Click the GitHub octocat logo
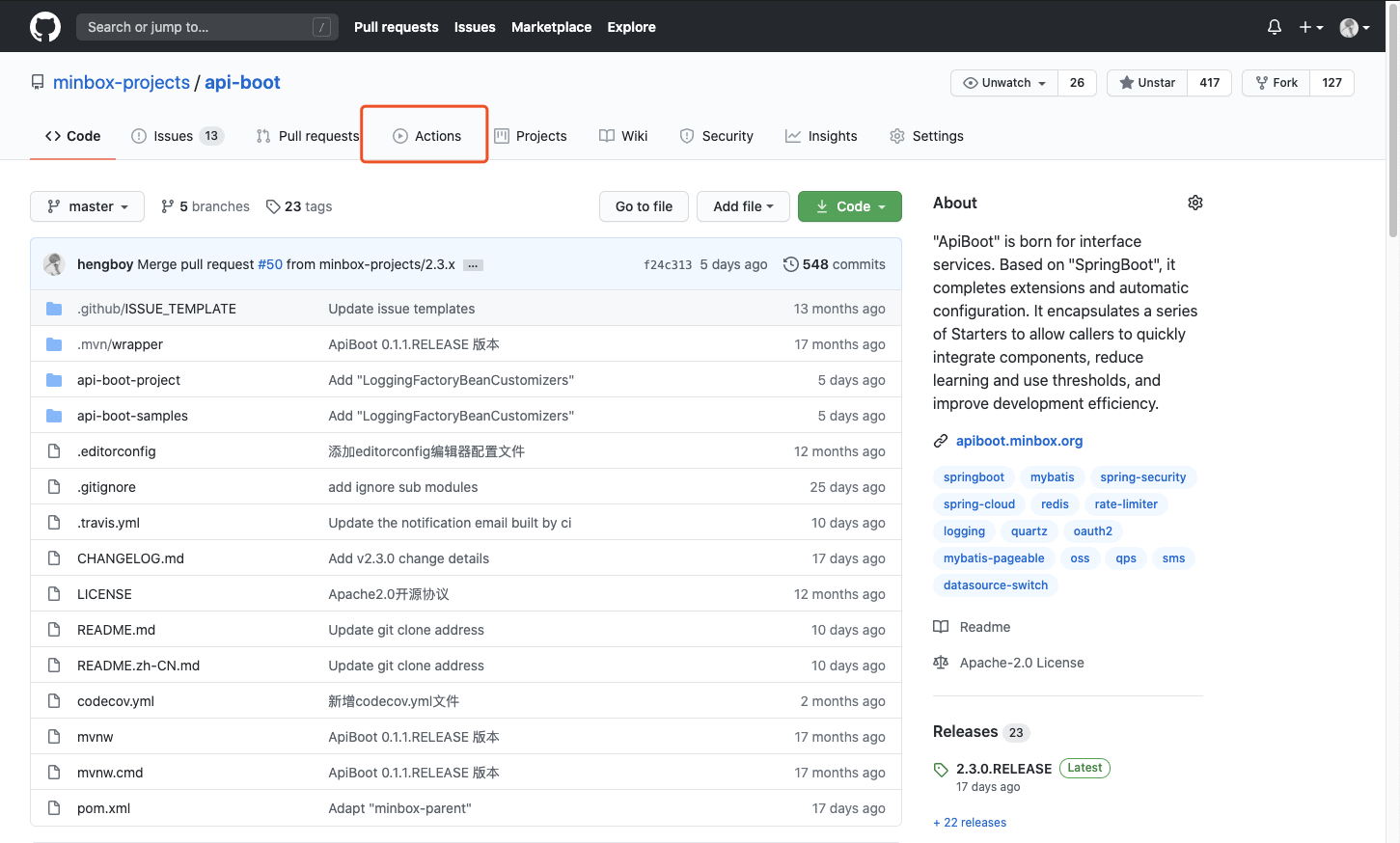Viewport: 1400px width, 843px height. pos(45,27)
